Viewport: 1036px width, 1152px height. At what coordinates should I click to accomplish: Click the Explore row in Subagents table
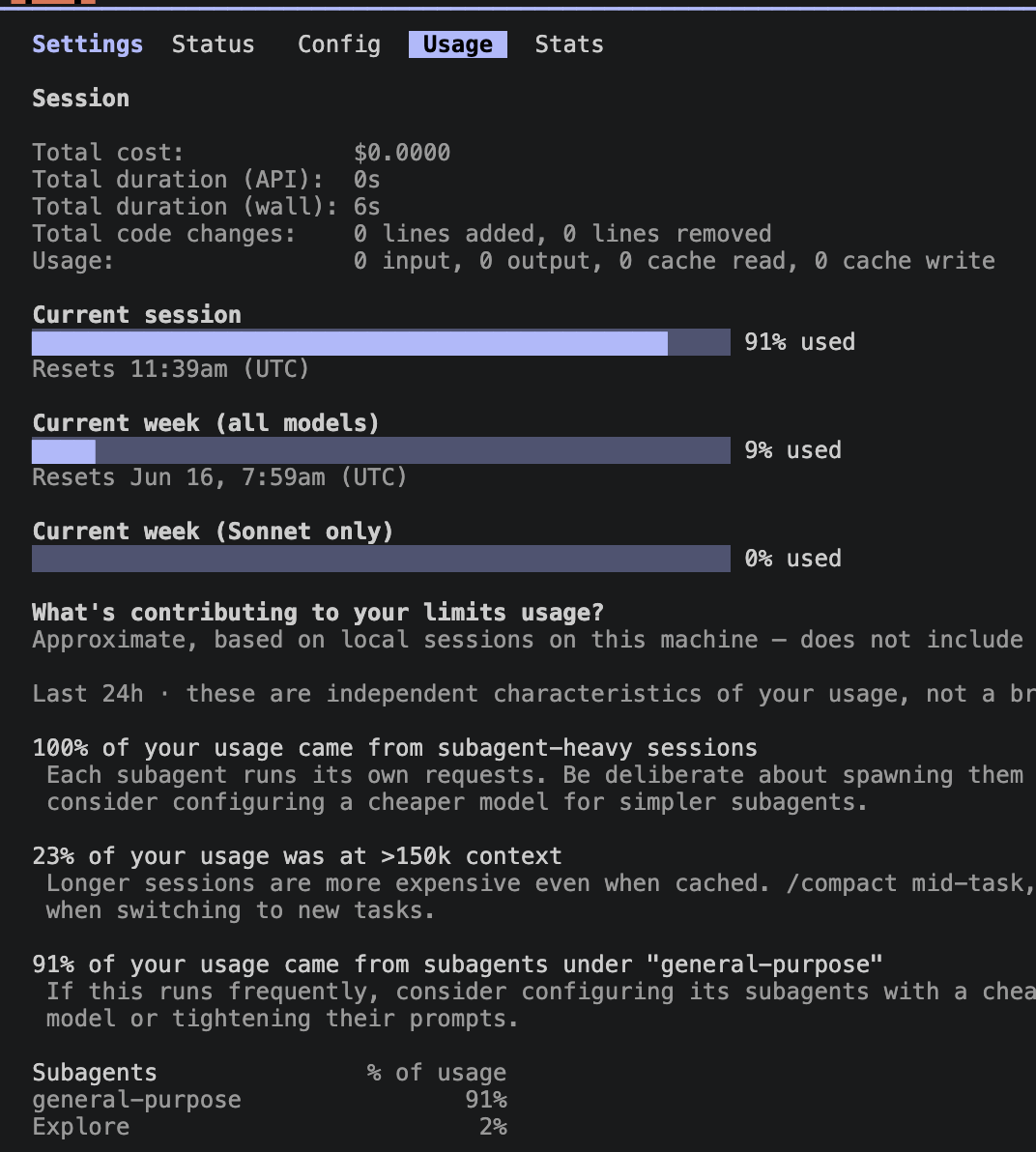click(270, 1127)
